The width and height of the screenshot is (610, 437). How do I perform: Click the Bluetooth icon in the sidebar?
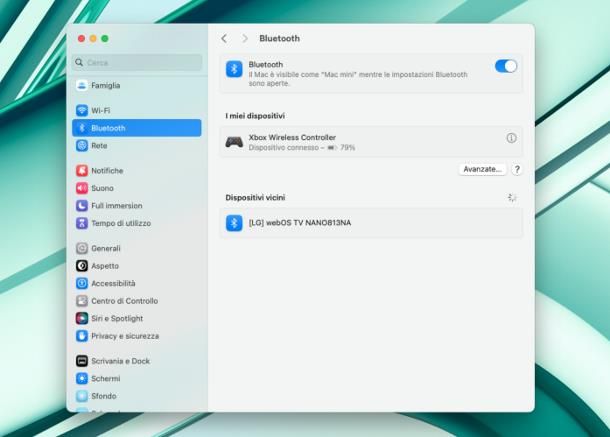coord(82,128)
